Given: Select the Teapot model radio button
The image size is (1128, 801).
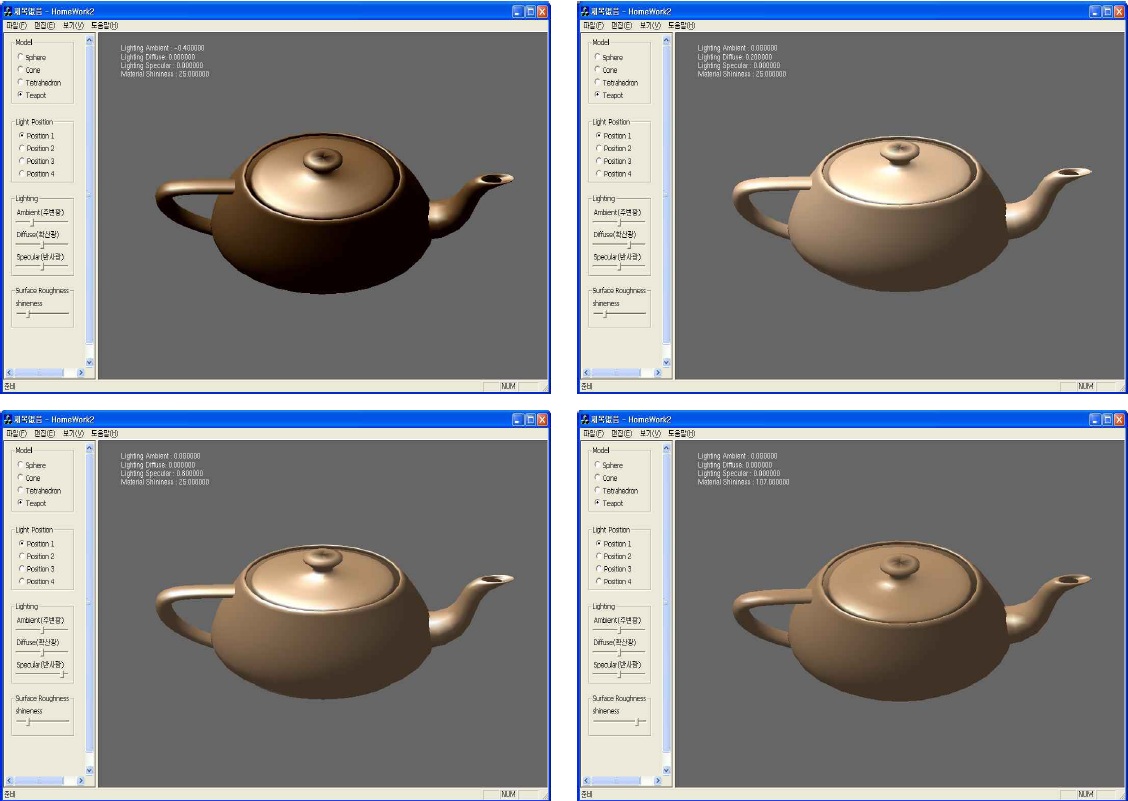Looking at the screenshot, I should pos(18,94).
